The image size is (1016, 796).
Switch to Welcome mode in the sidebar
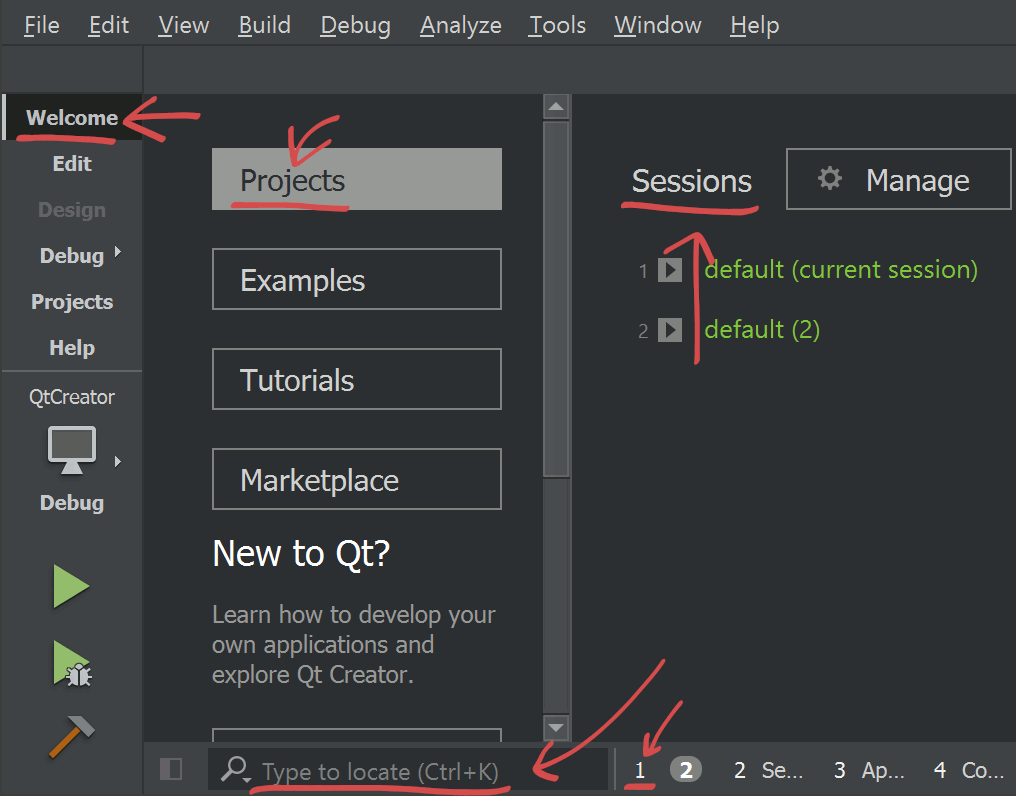pos(72,117)
